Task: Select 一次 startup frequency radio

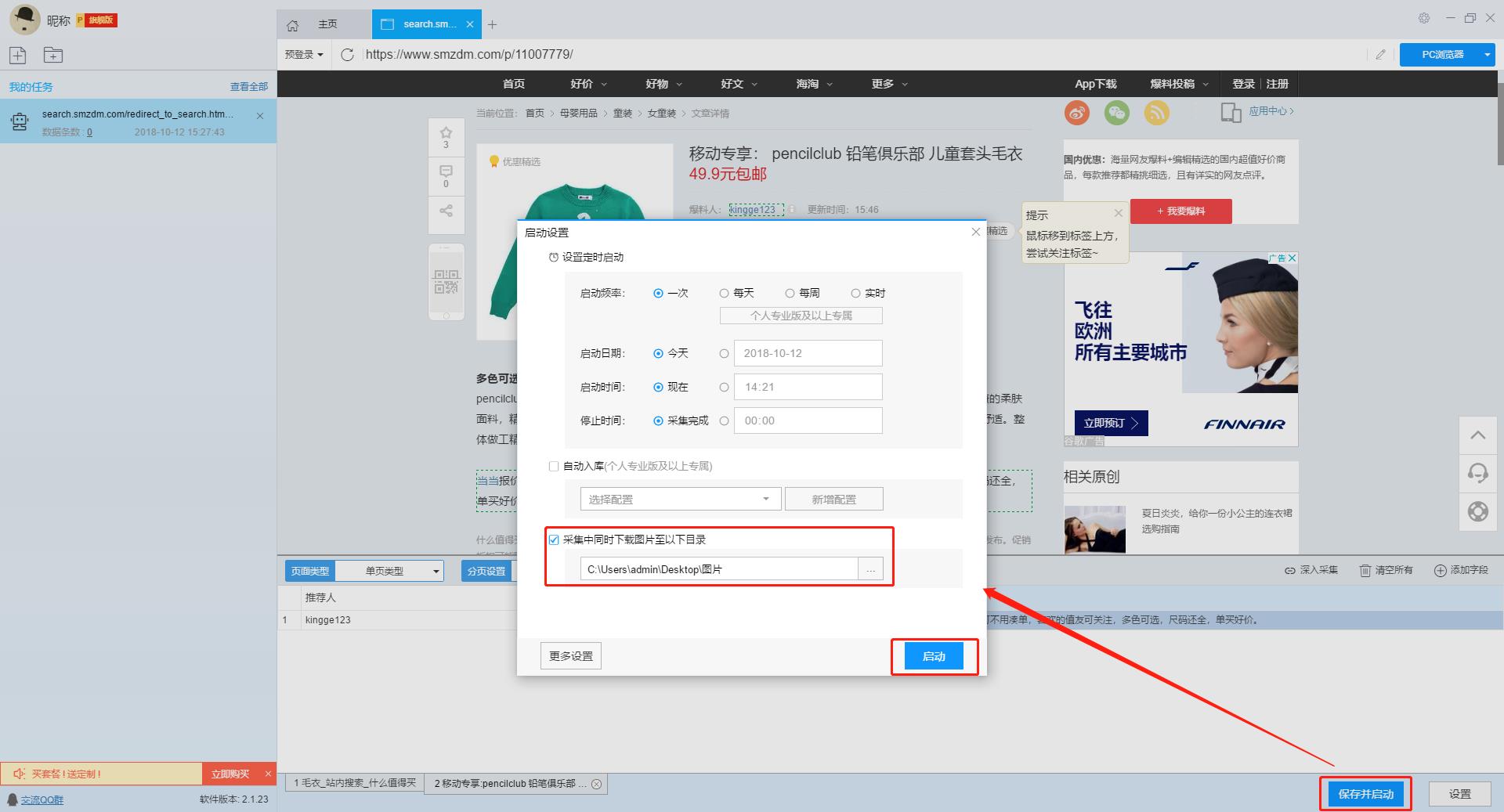Action: 658,293
